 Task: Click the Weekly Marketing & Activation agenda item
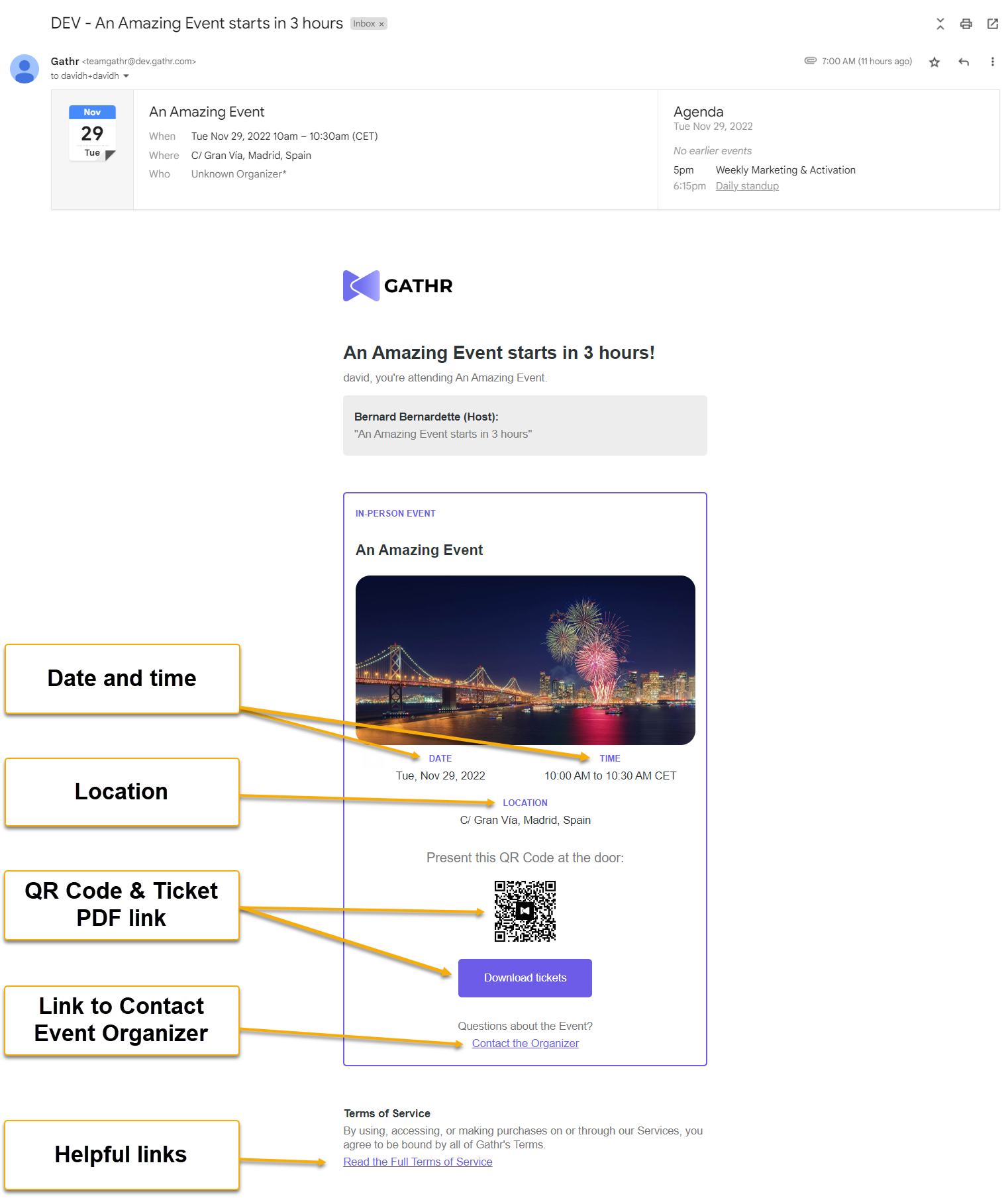pos(785,170)
